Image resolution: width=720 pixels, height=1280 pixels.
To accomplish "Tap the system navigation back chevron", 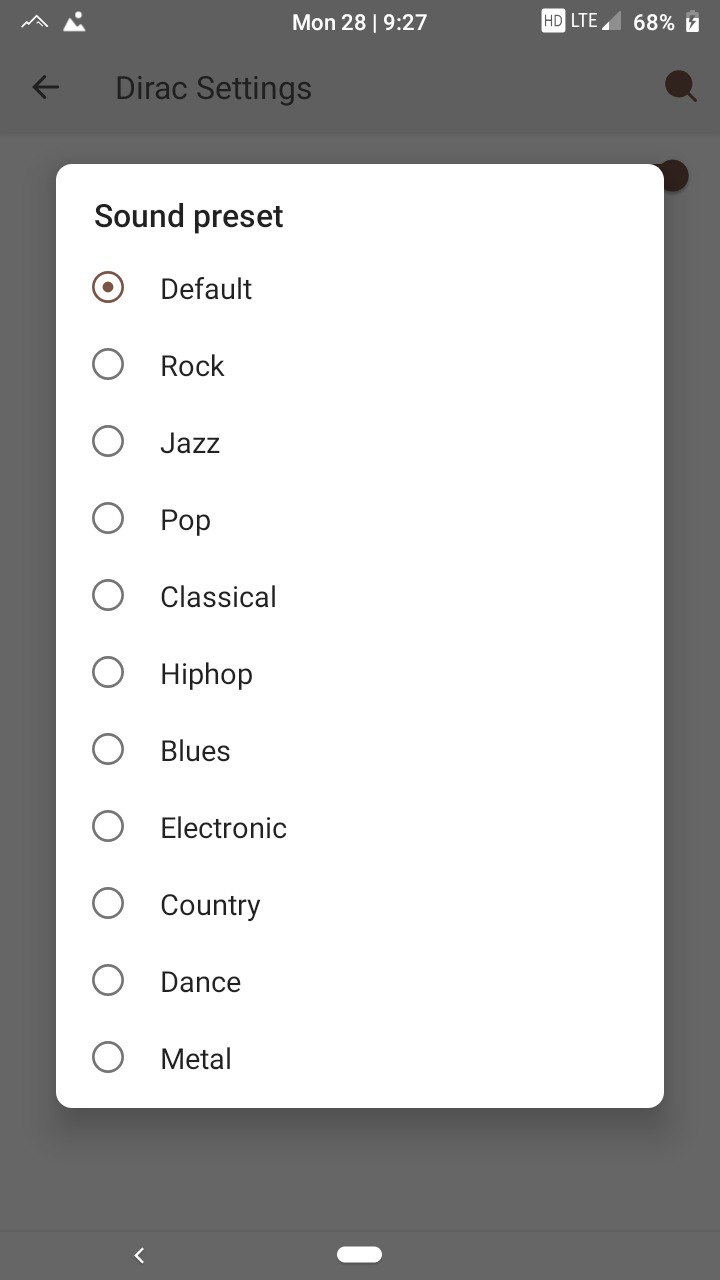I will pyautogui.click(x=139, y=1255).
